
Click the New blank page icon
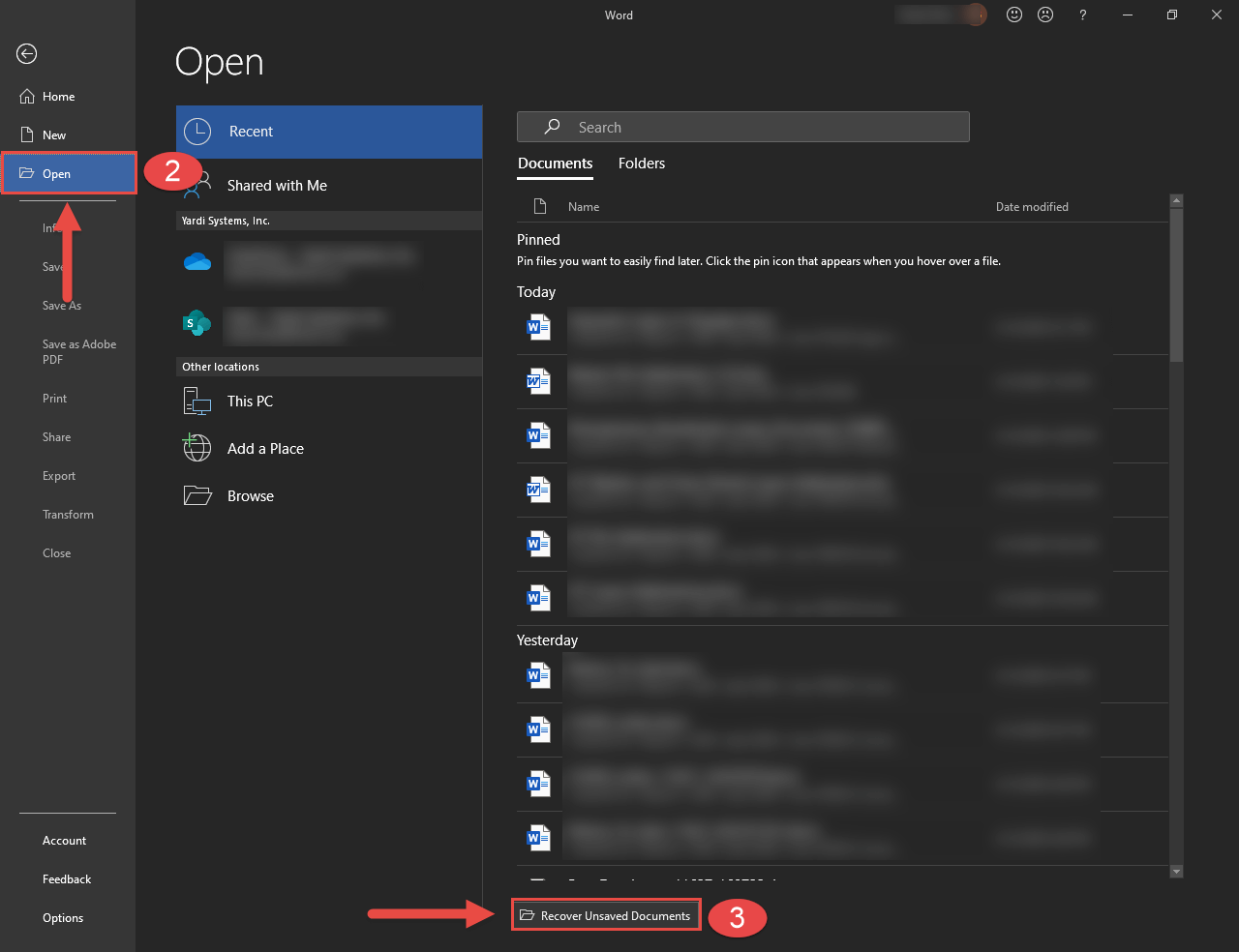(27, 134)
